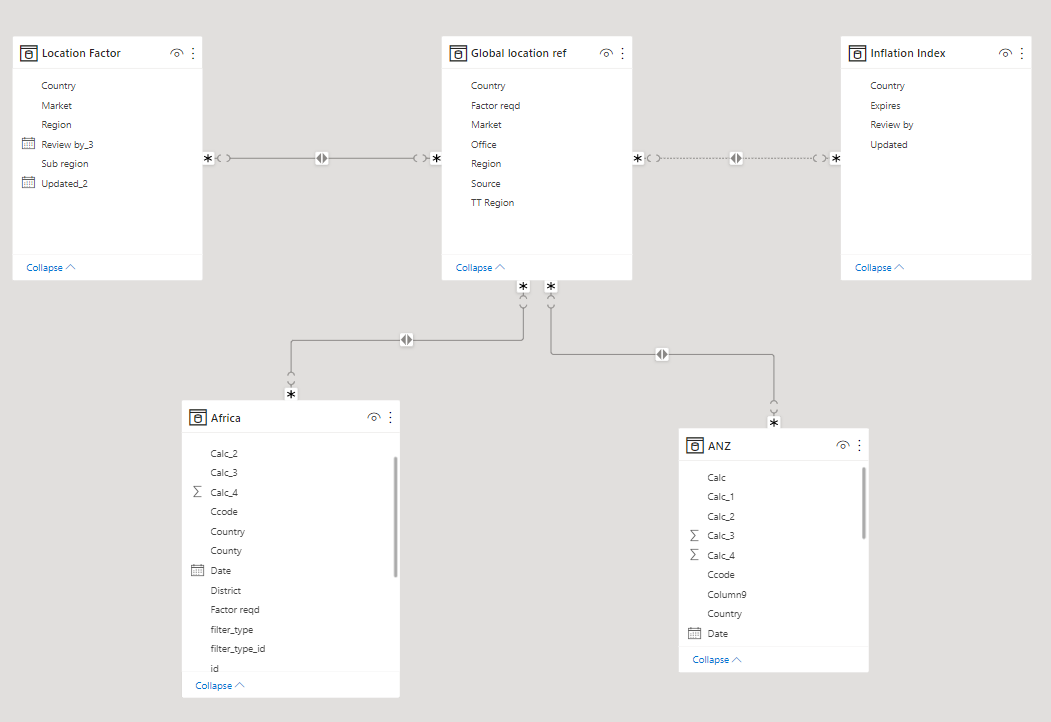
Task: Click the date icon beside Review by_3
Action: (28, 143)
